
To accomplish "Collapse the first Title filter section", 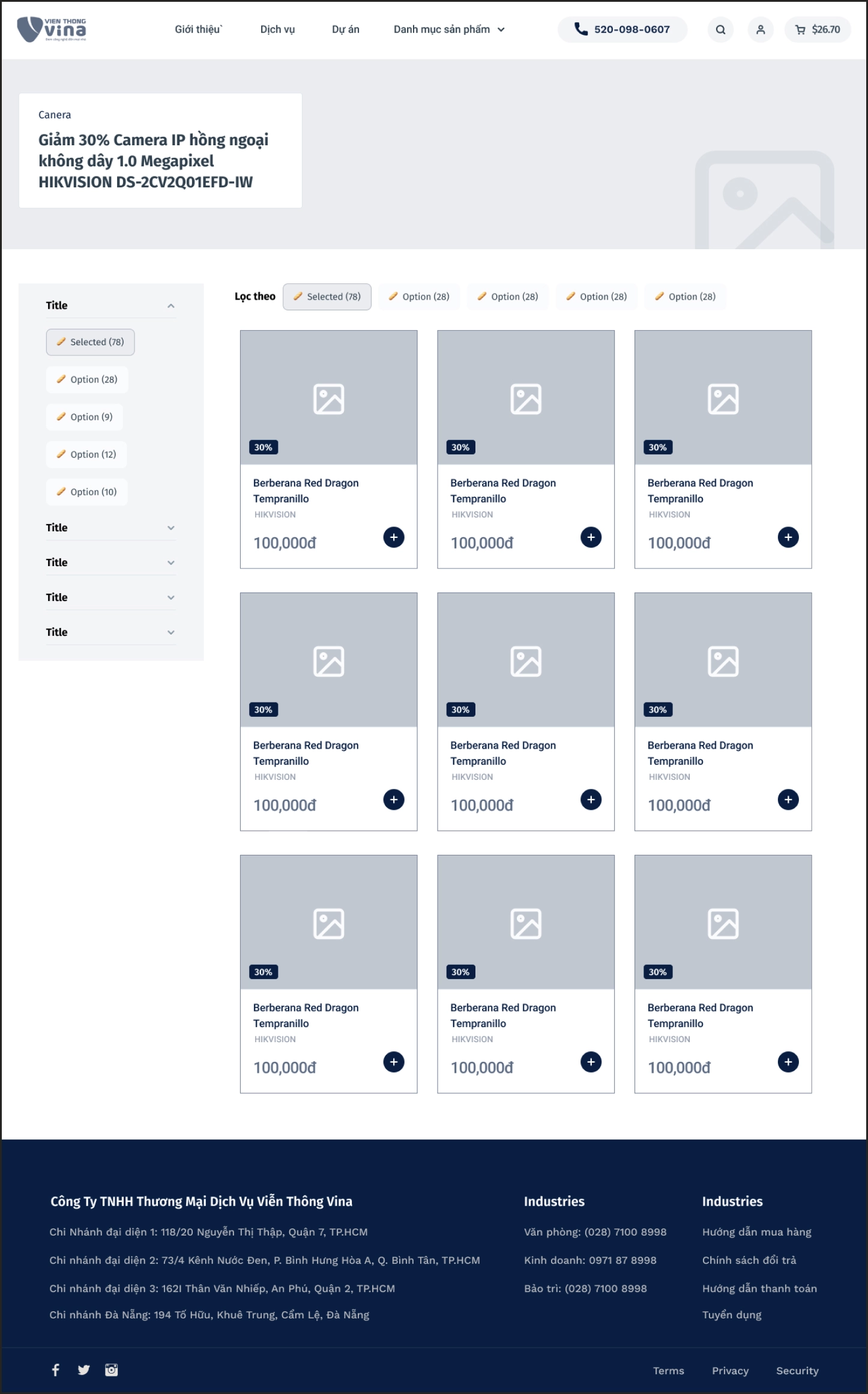I will (111, 306).
